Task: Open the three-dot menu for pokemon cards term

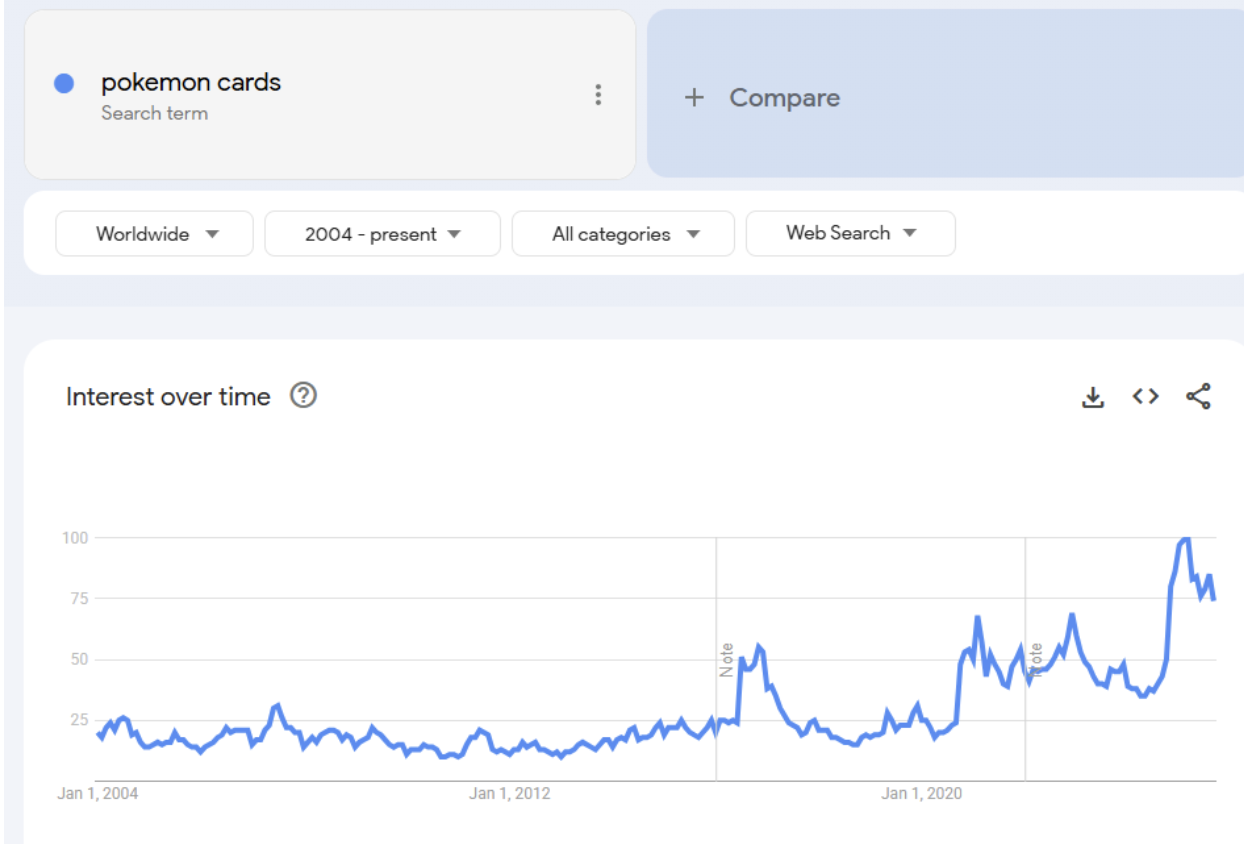Action: [x=598, y=95]
